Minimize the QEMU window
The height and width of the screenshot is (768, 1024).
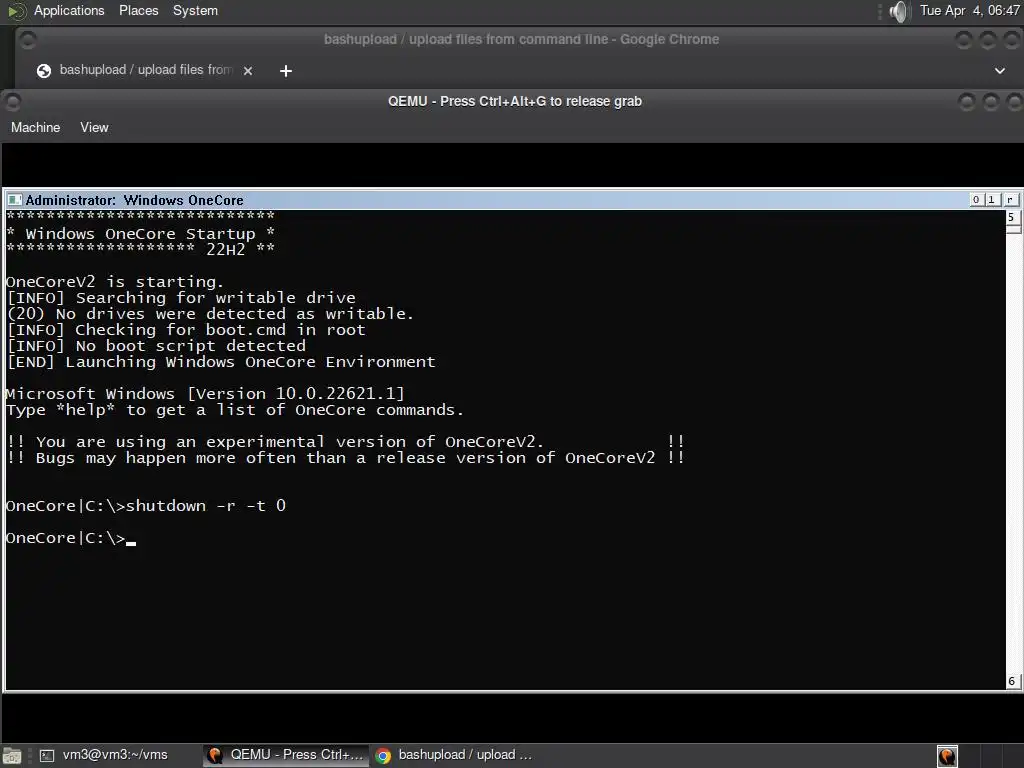pyautogui.click(x=967, y=101)
